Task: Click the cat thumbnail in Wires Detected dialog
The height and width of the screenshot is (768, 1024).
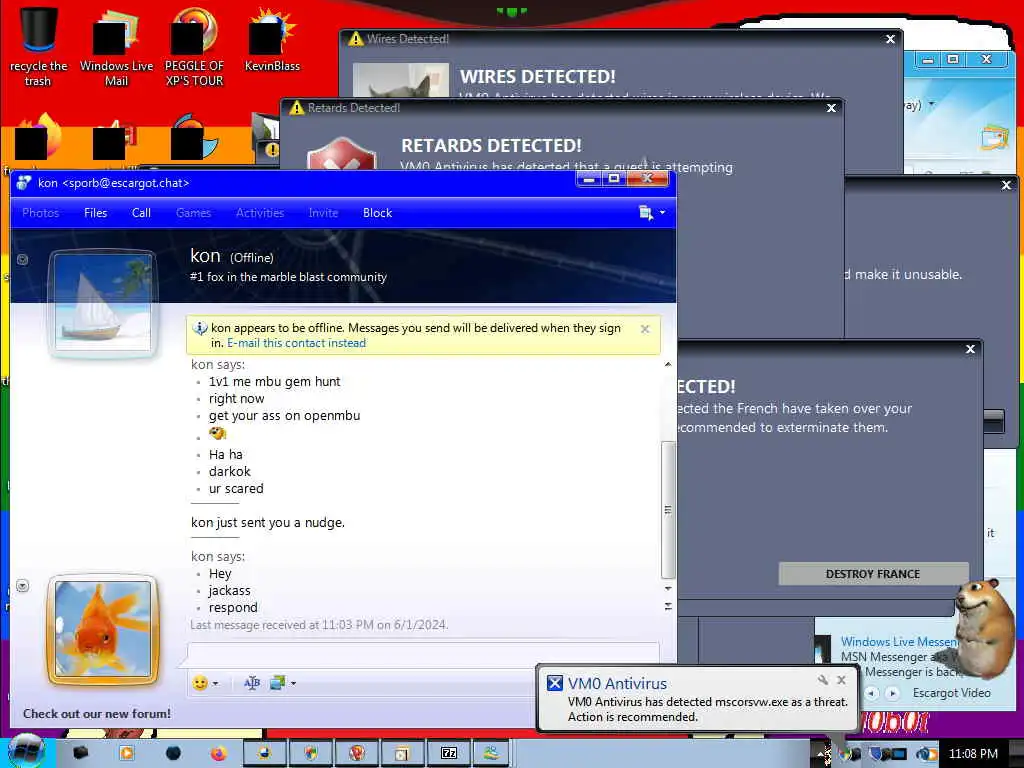Action: click(400, 80)
